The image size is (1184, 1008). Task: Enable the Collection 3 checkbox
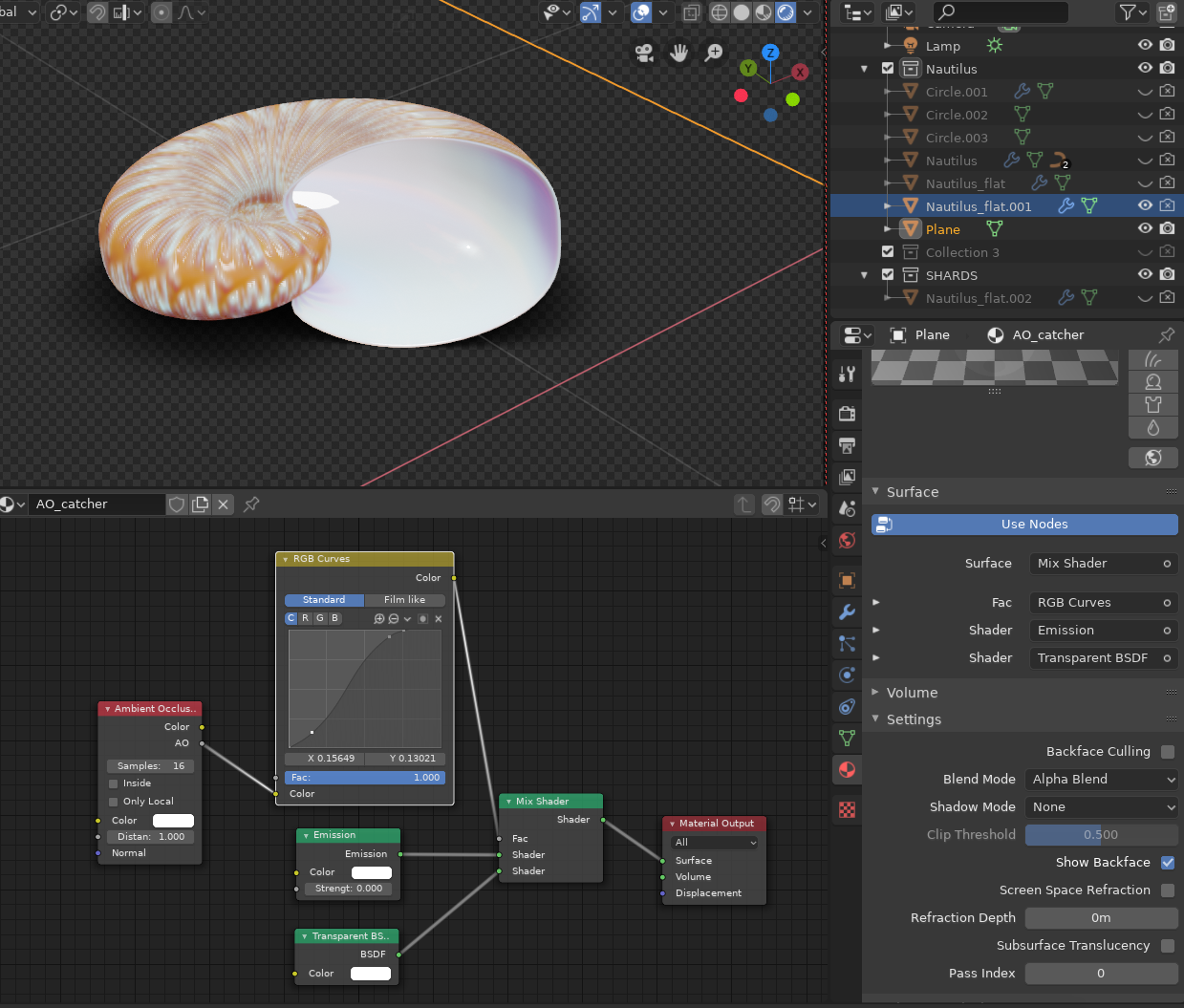click(x=888, y=252)
